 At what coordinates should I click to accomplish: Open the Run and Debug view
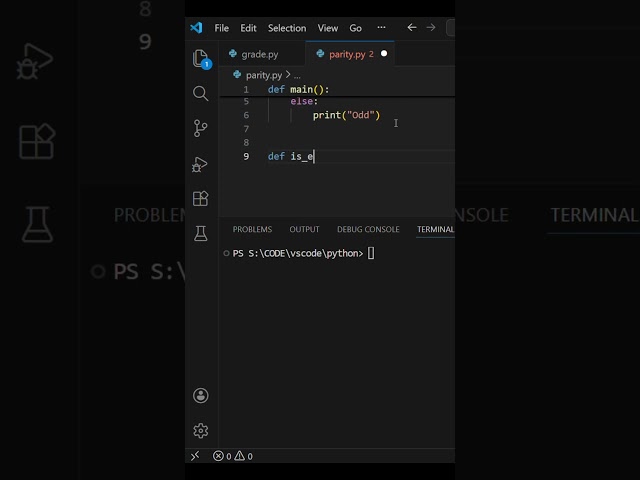click(x=200, y=164)
